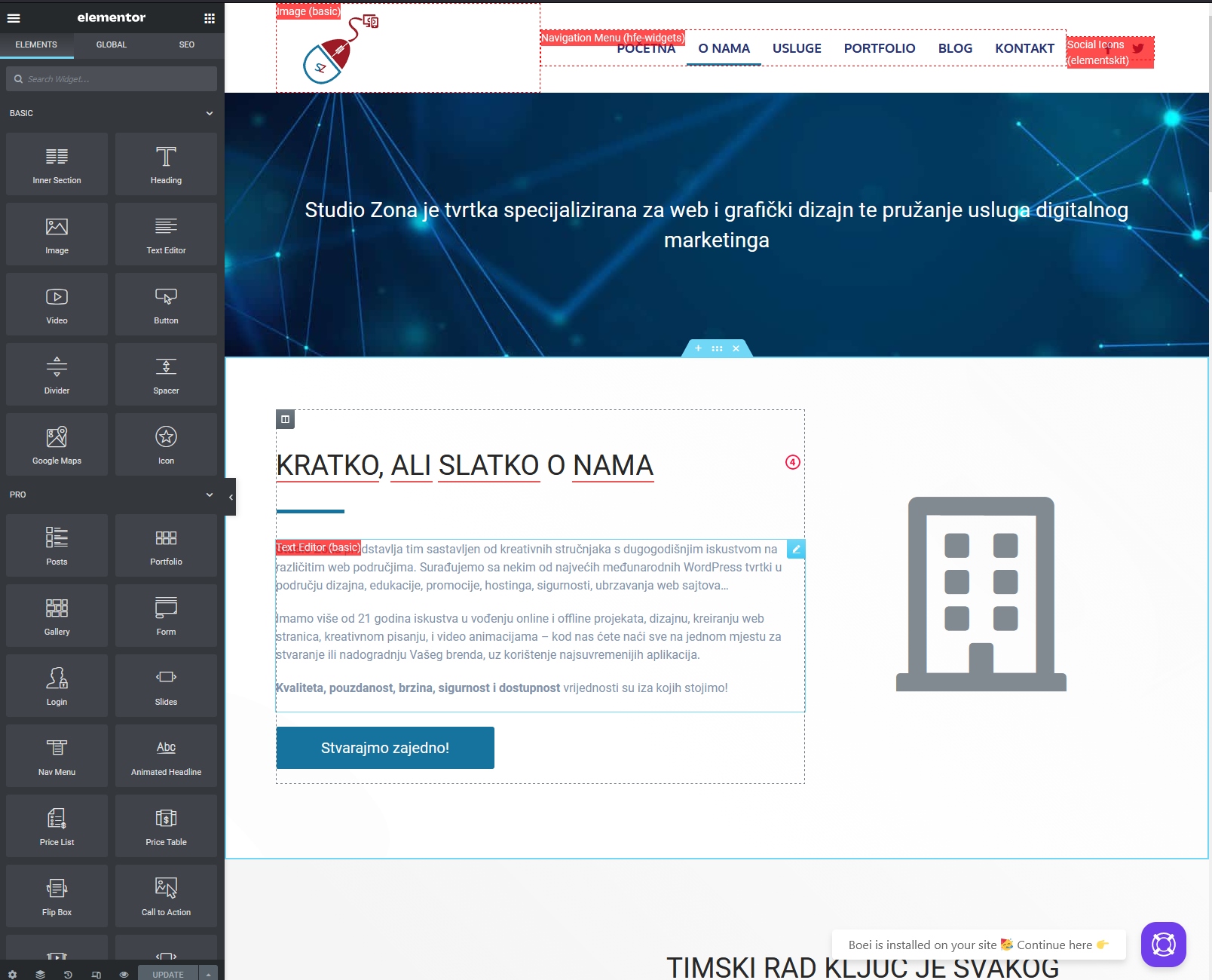Select the Divider widget

[x=57, y=375]
